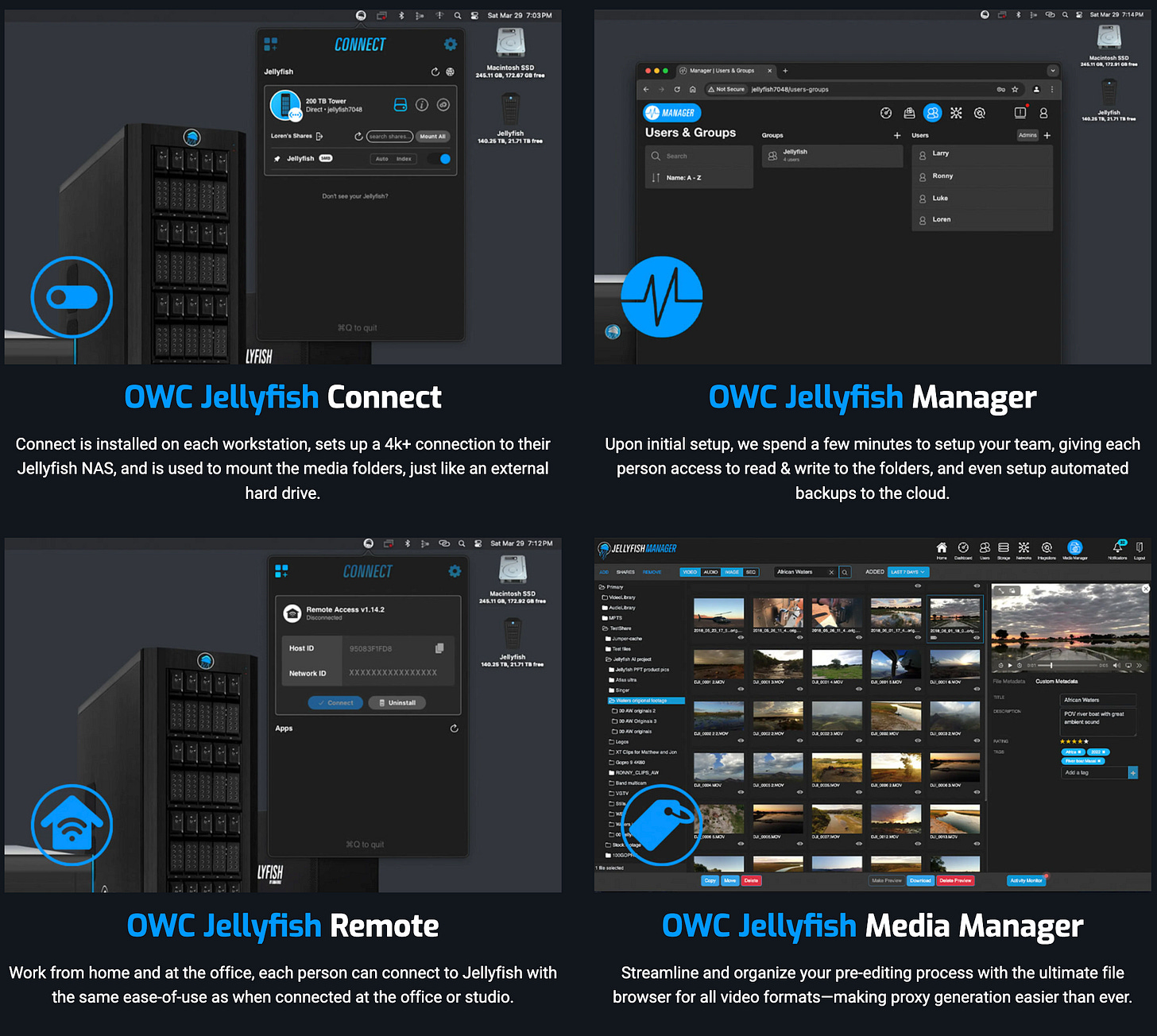
Task: Click the Add a tag field
Action: coord(1095,772)
